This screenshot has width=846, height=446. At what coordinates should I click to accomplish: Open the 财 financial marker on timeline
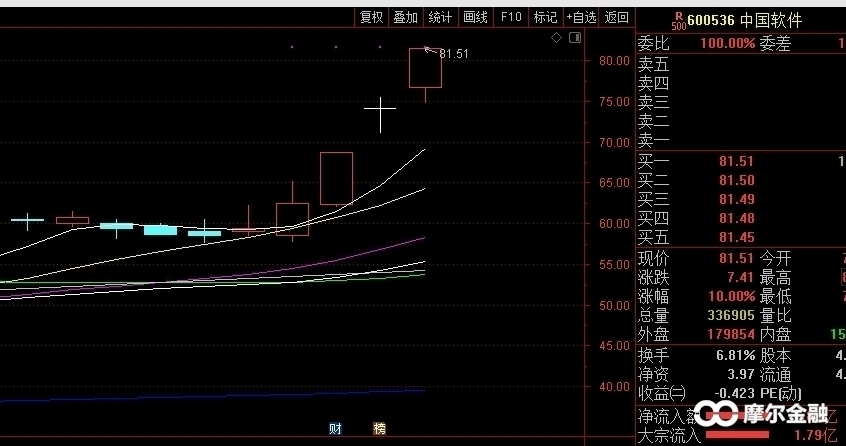335,429
